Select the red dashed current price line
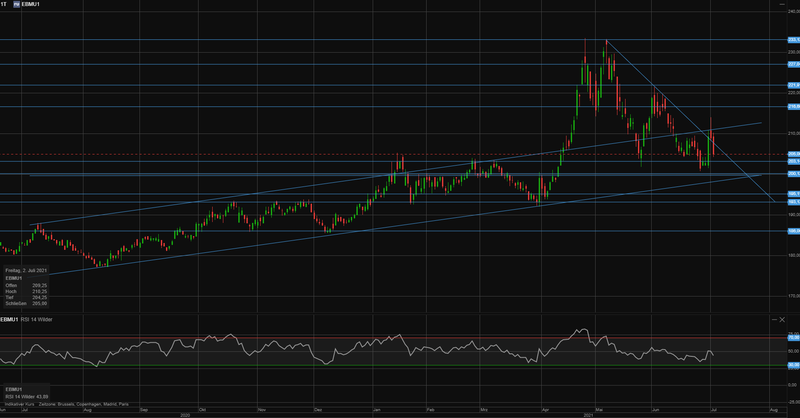 tap(300, 154)
